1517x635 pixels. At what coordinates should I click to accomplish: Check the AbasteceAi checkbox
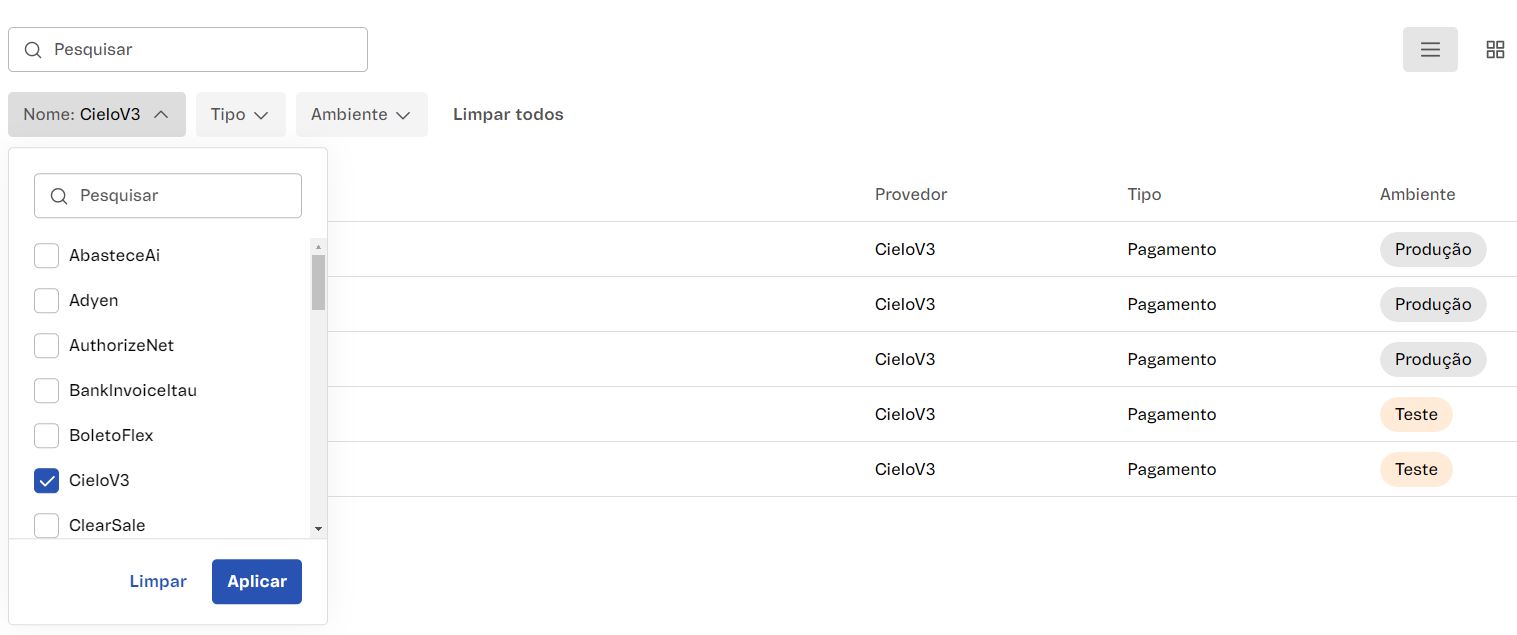click(x=47, y=256)
